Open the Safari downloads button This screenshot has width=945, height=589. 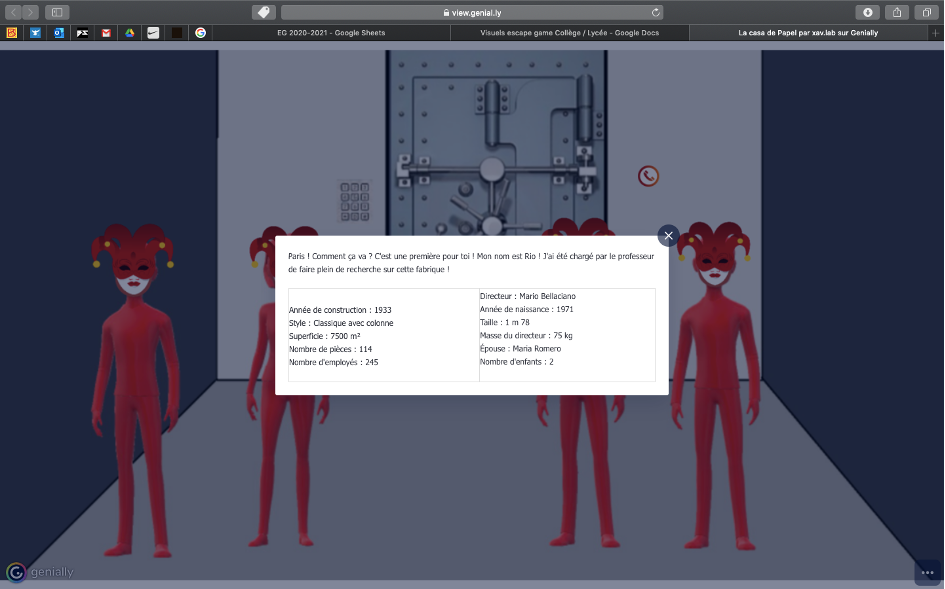click(x=868, y=12)
